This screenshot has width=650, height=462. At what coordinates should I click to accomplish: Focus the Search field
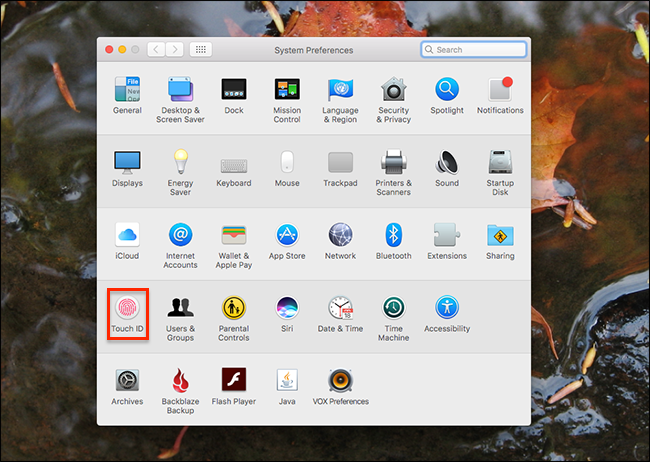point(474,50)
